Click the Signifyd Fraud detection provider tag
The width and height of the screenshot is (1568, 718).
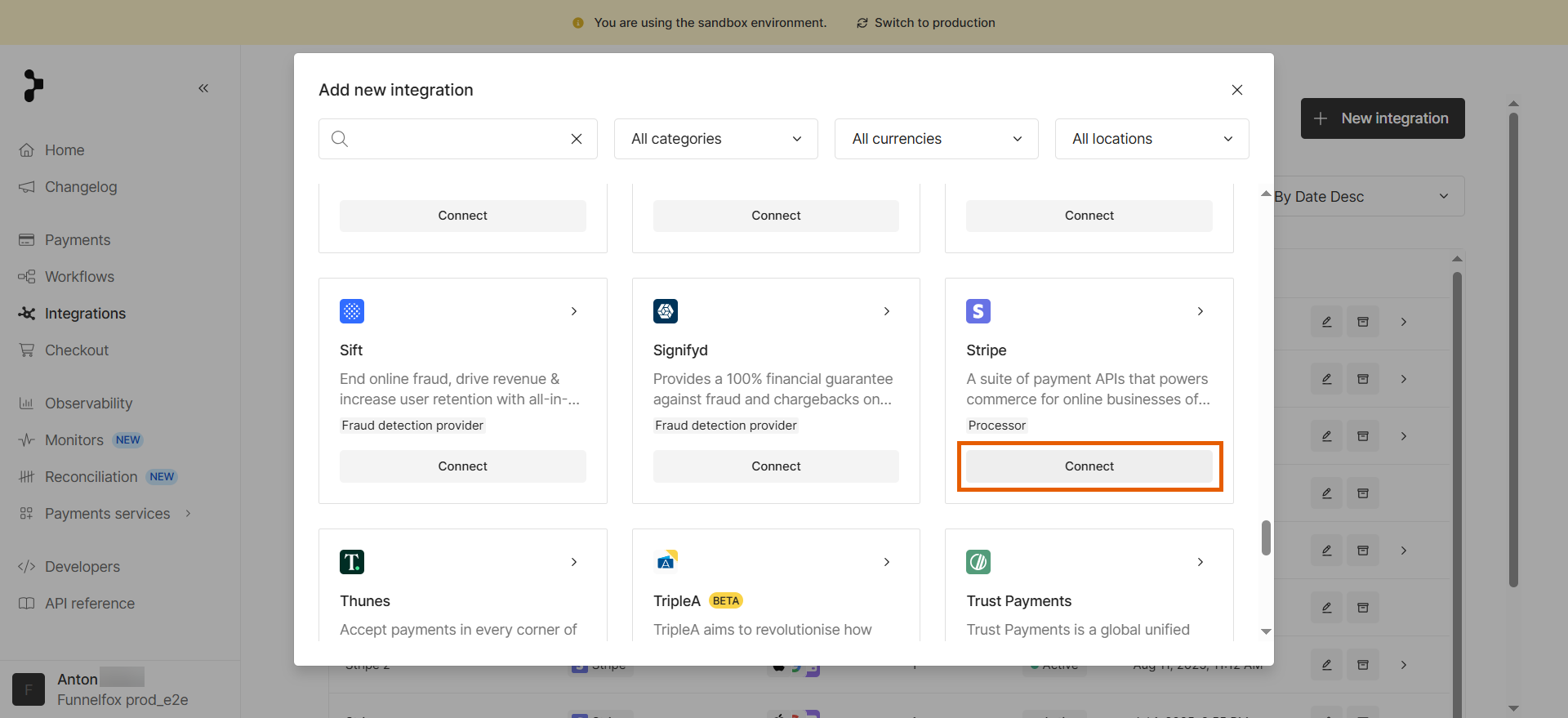725,426
